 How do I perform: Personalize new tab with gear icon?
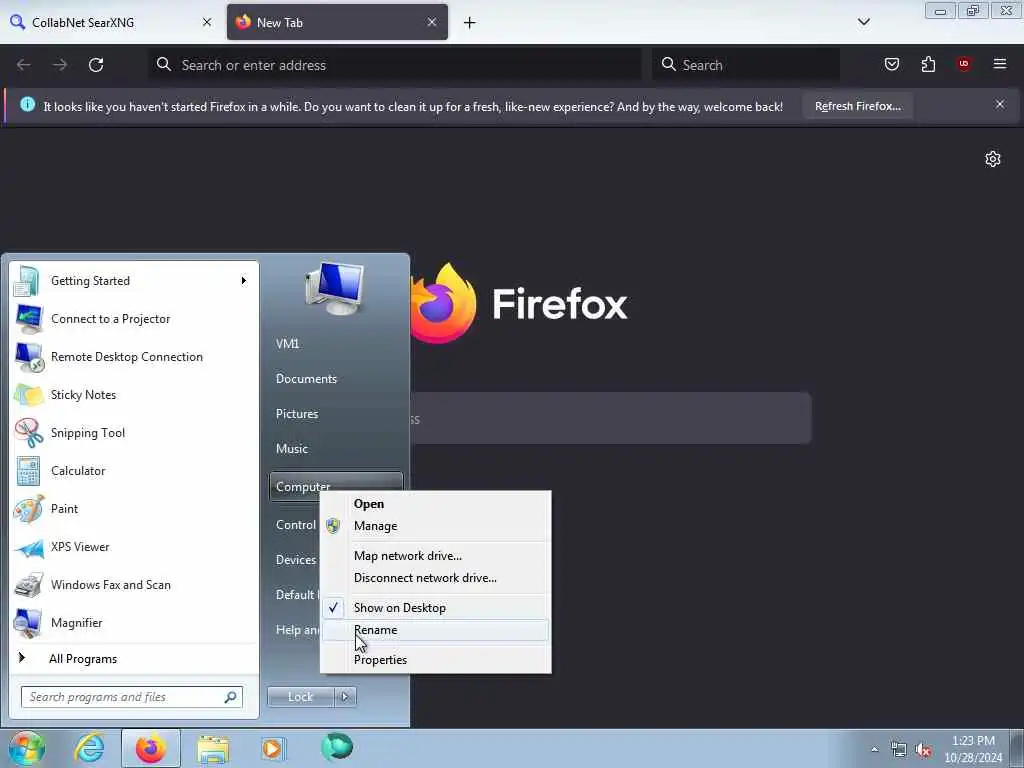[993, 159]
